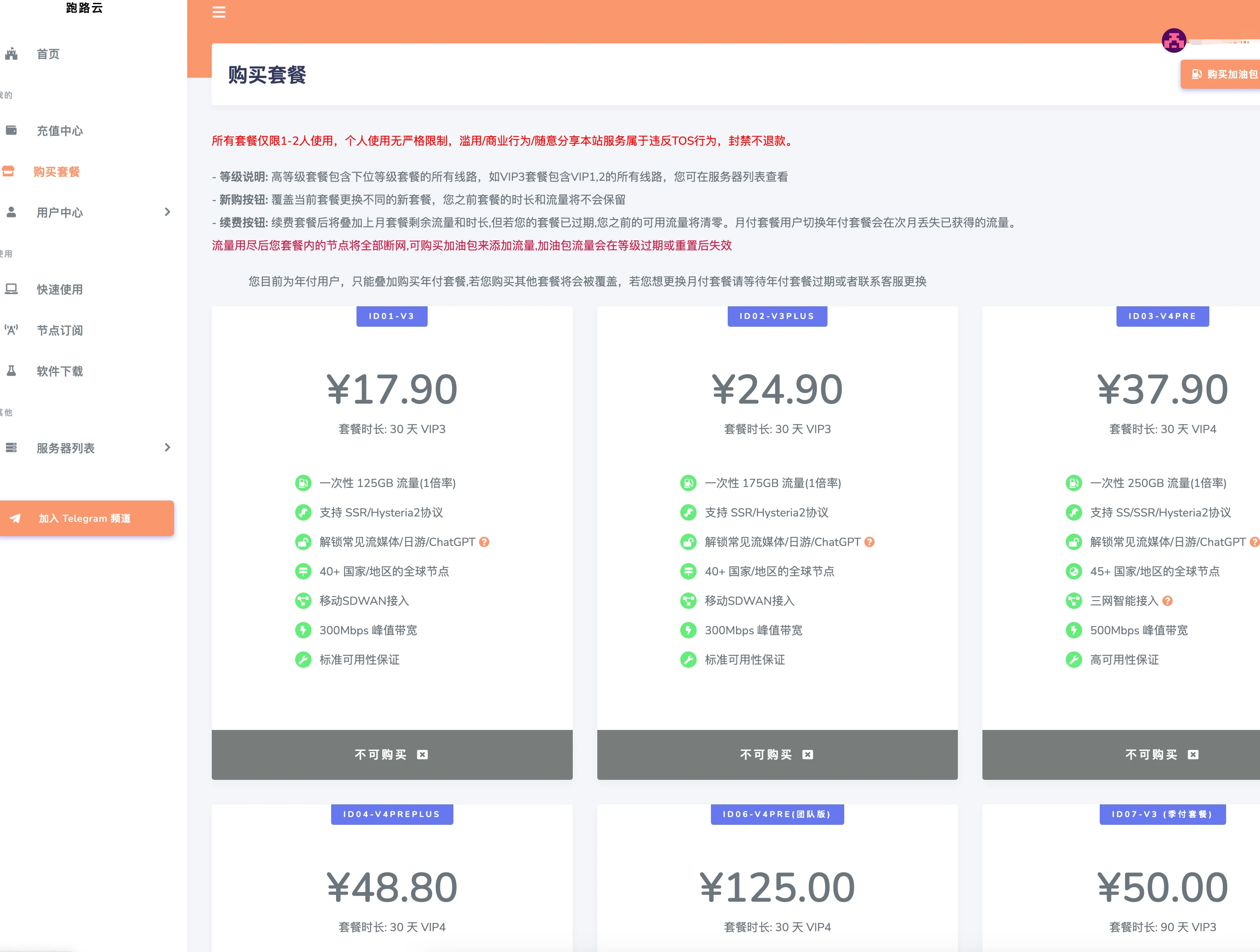
Task: Click the 节点订阅 broadcast icon
Action: click(11, 330)
